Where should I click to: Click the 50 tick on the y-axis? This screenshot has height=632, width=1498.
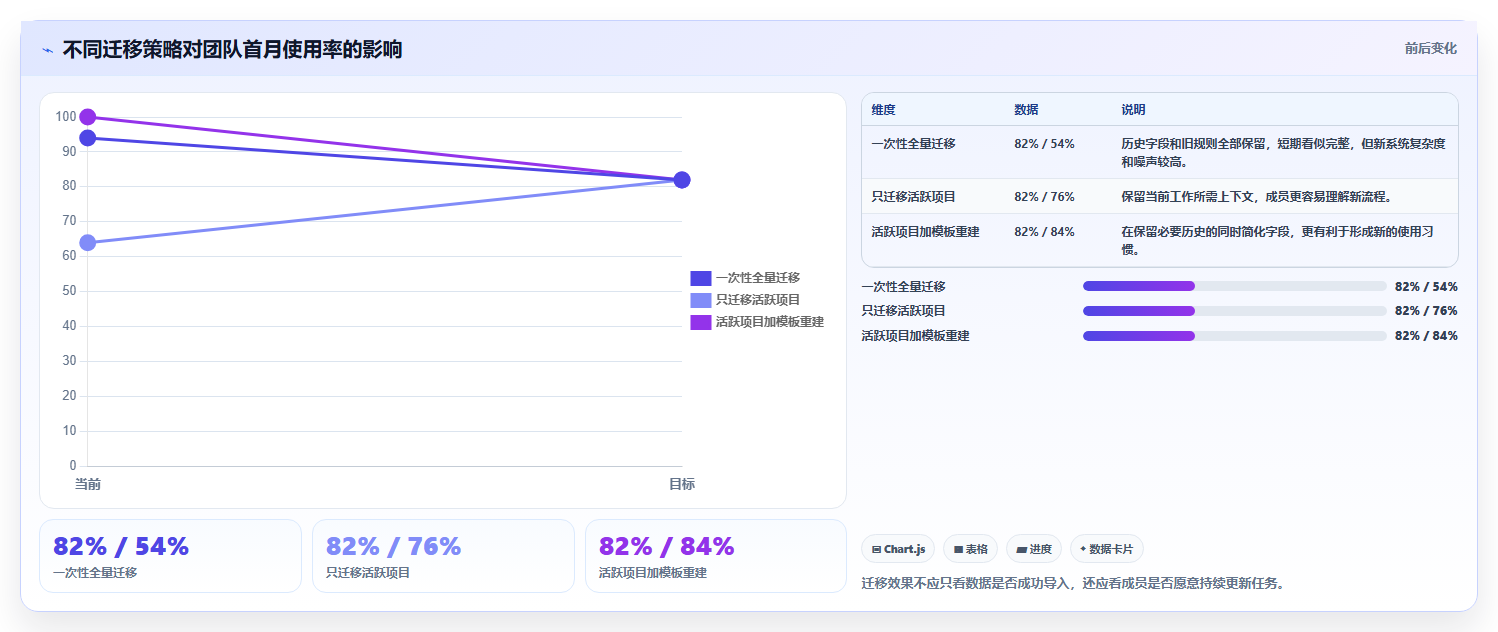(69, 291)
